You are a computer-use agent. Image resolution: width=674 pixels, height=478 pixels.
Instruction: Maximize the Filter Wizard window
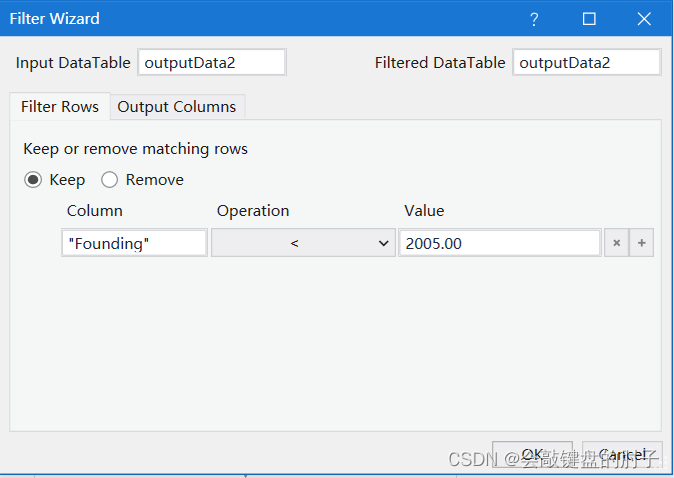point(589,19)
